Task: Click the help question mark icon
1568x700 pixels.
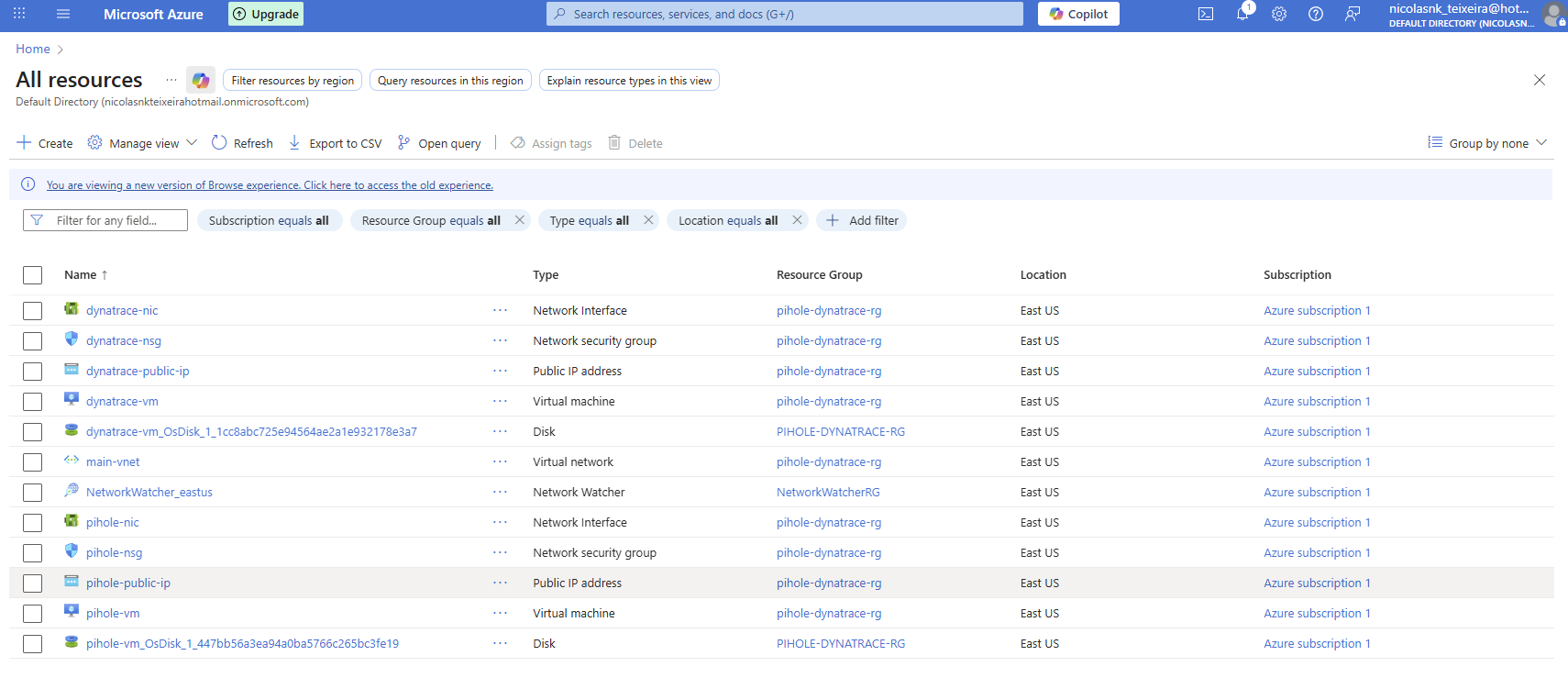Action: point(1316,14)
